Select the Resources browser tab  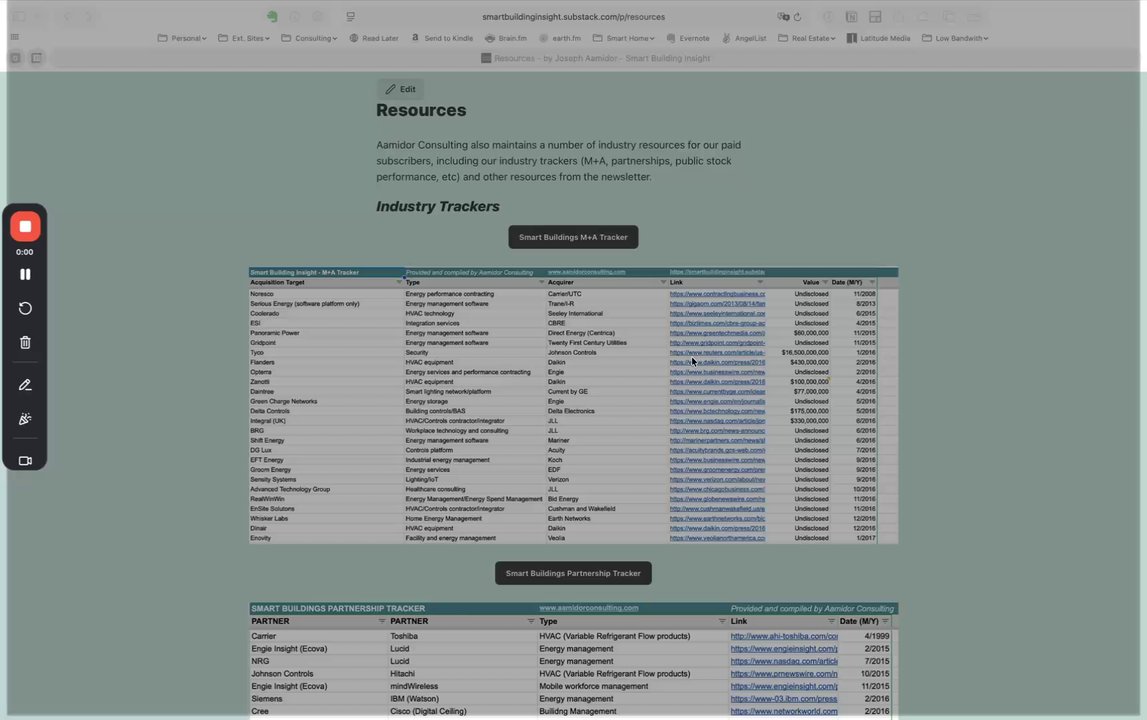(x=595, y=58)
